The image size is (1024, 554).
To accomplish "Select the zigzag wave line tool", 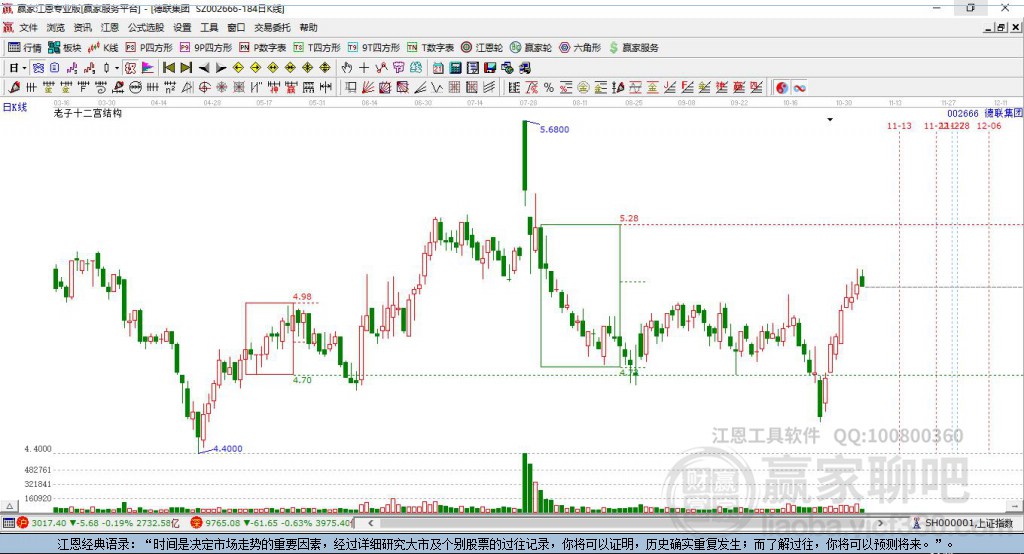I will [437, 87].
